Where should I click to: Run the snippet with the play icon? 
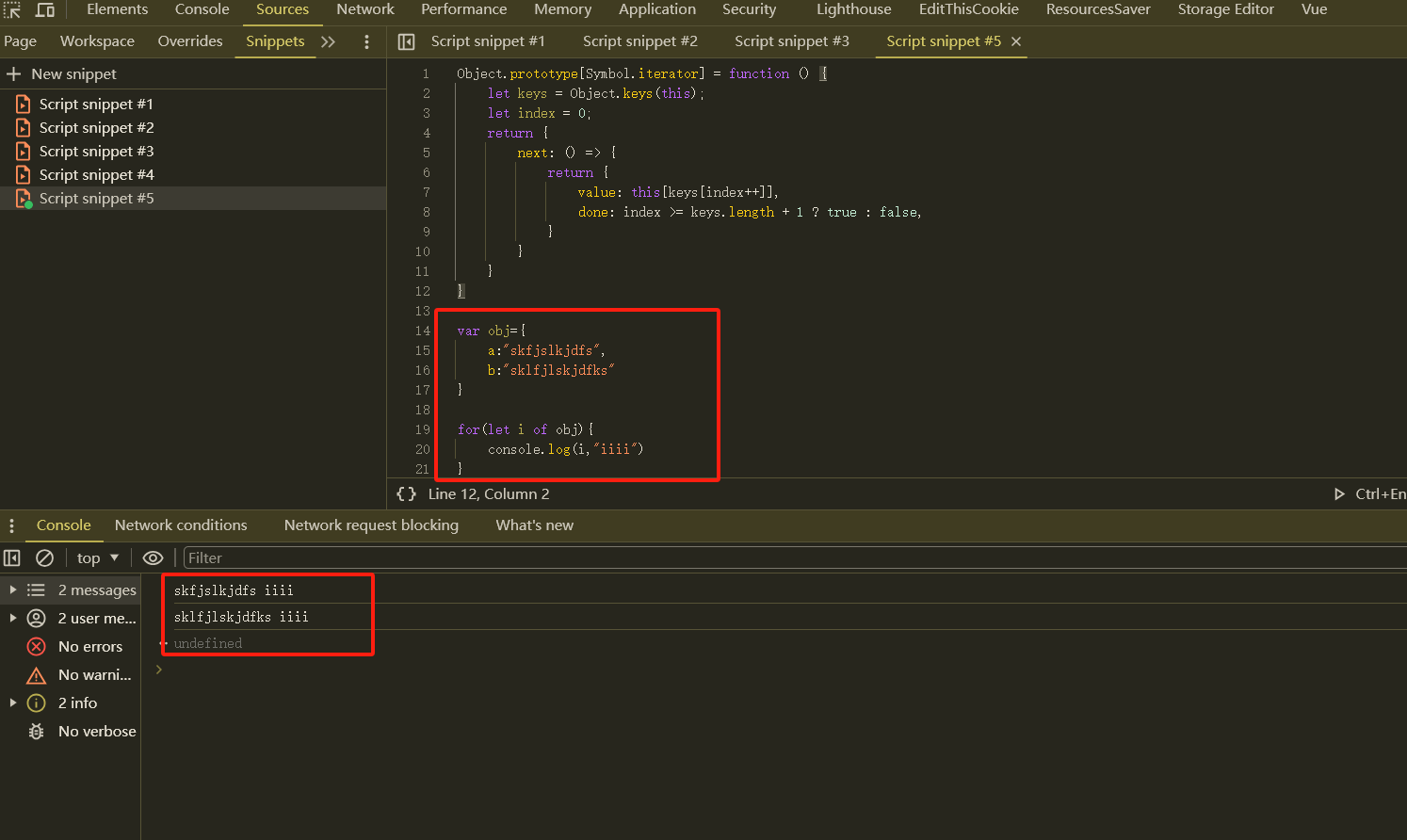(1339, 494)
